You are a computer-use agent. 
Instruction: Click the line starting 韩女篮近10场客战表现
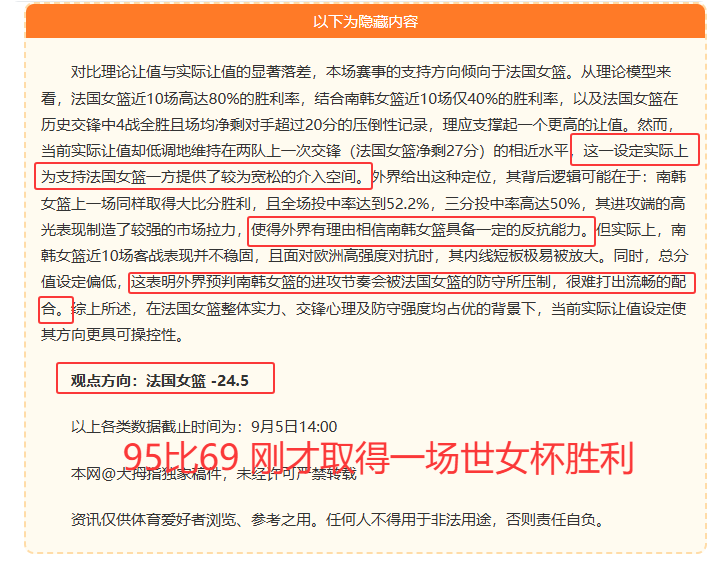[364, 256]
